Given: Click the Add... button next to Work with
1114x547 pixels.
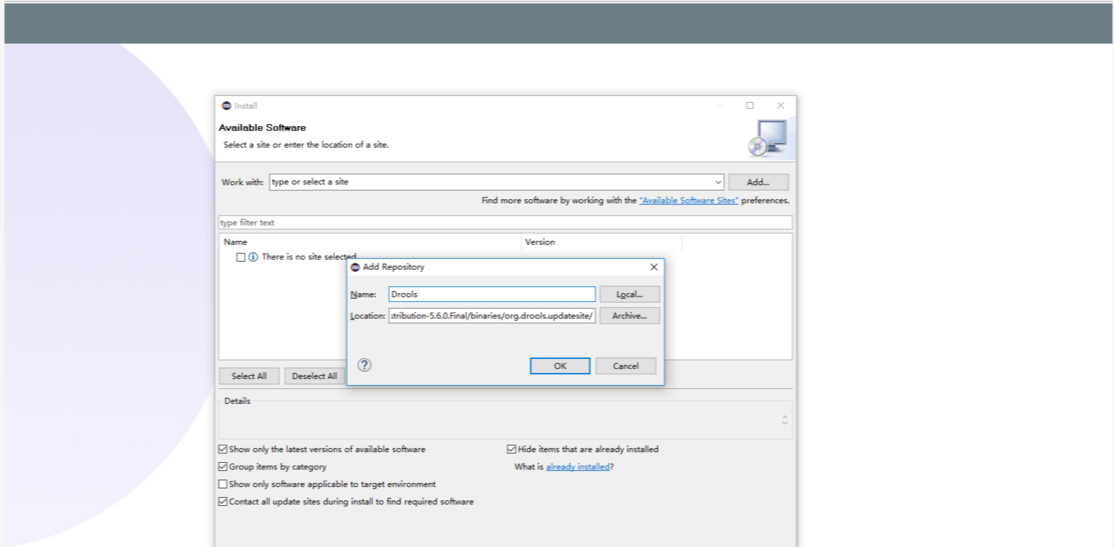Looking at the screenshot, I should 758,182.
